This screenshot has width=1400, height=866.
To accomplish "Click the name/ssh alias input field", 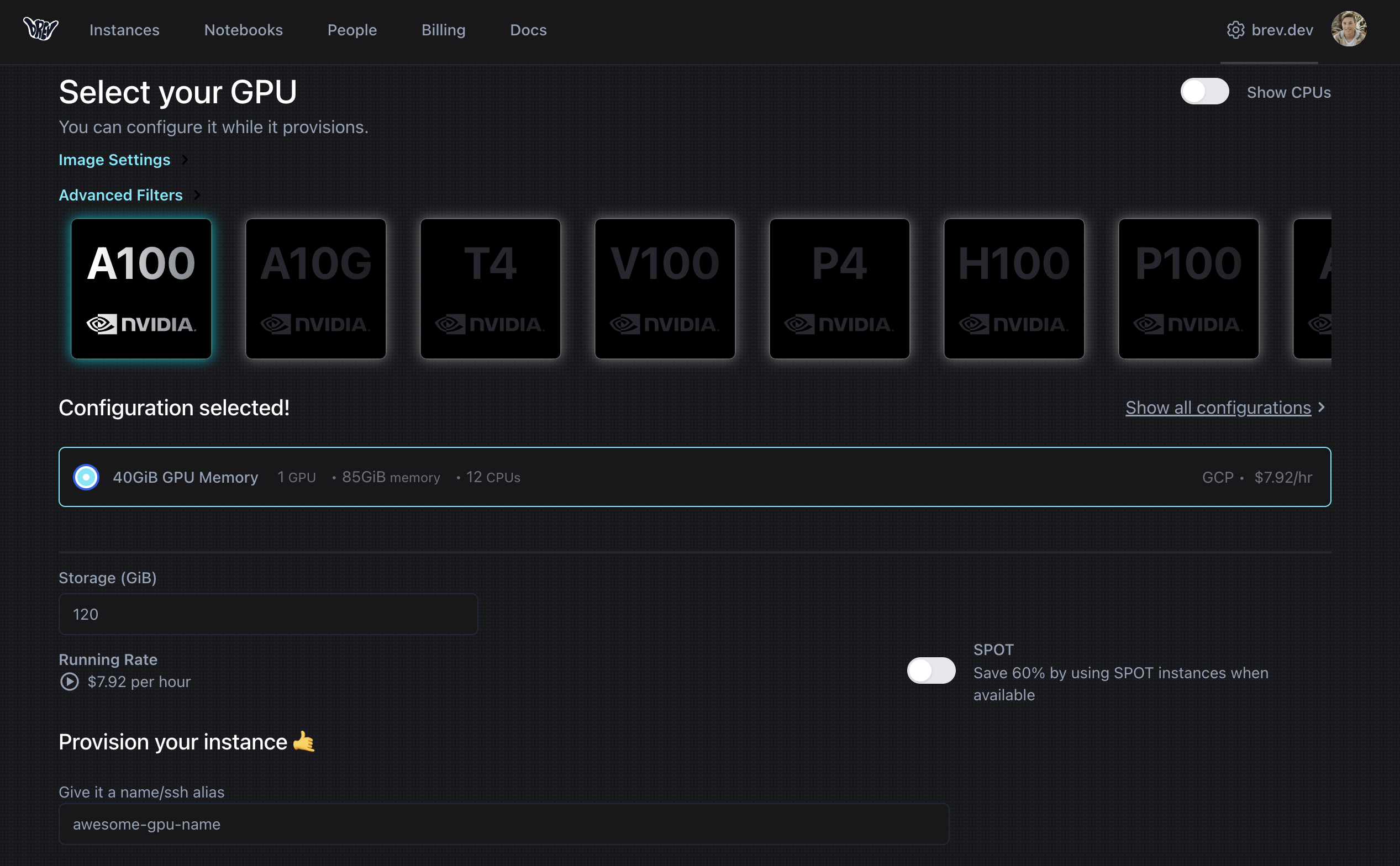I will point(503,824).
